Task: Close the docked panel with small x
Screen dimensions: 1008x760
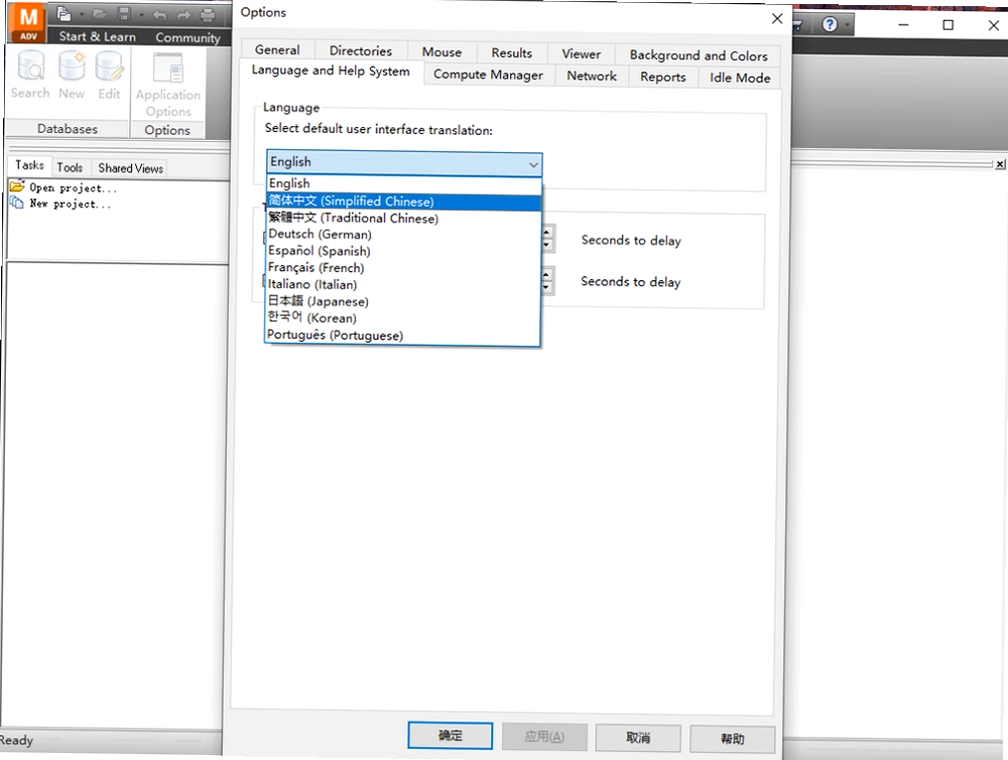Action: [1000, 164]
